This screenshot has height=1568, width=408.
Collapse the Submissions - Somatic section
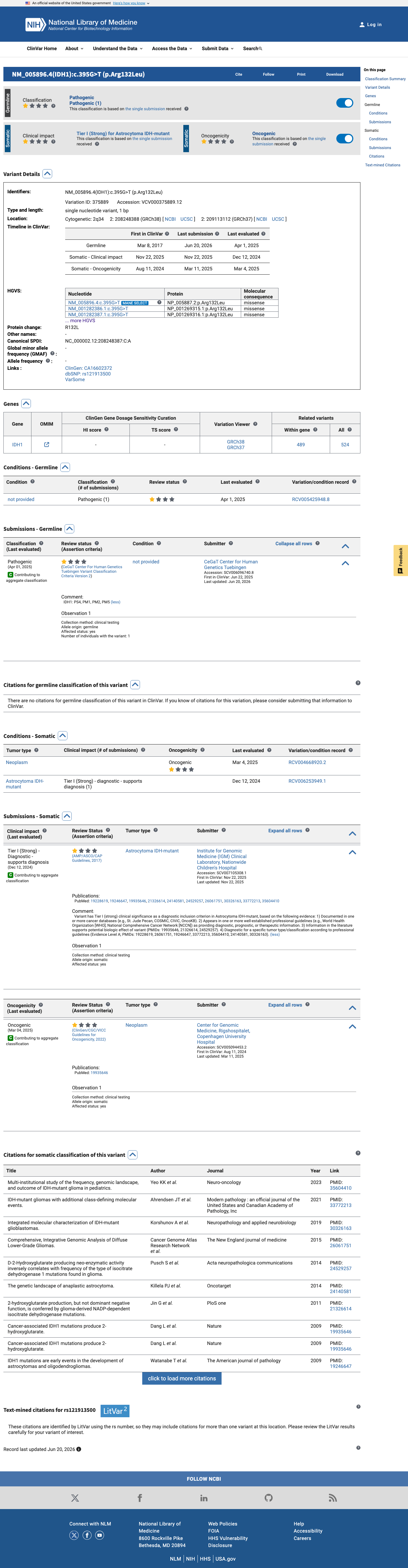67,816
